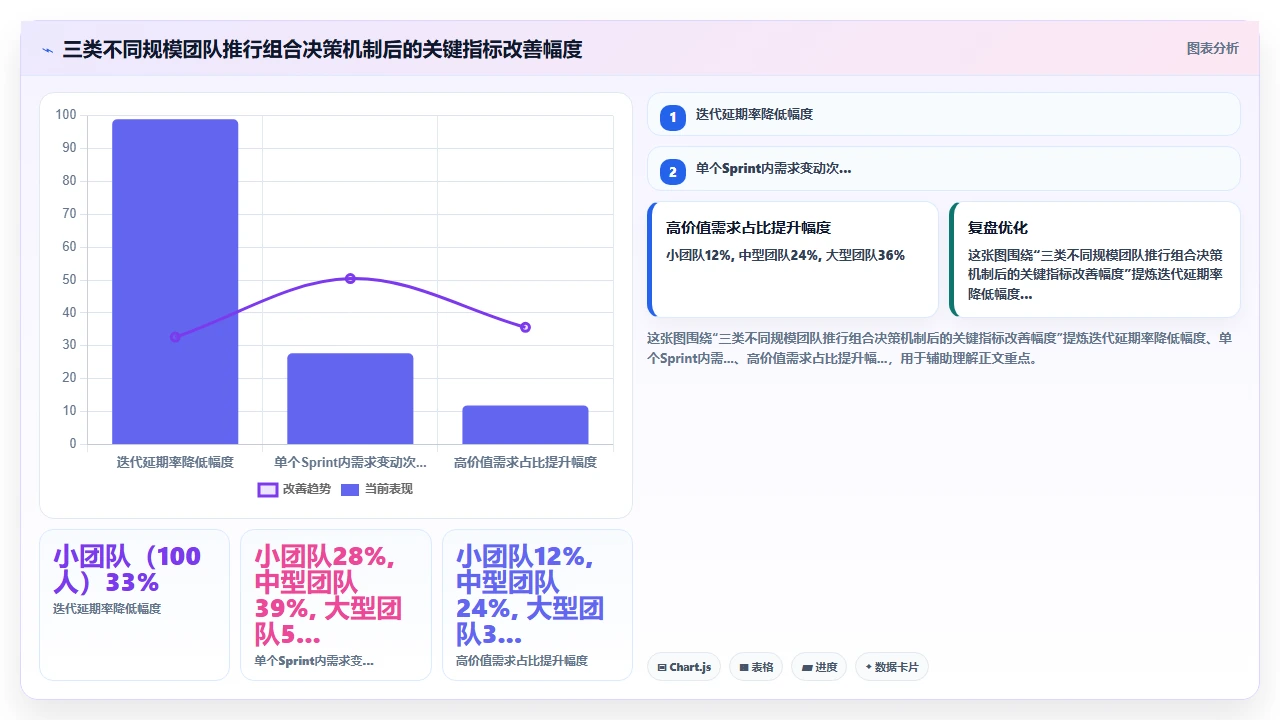Click the 当前表现 blue legend swatch

pos(350,490)
